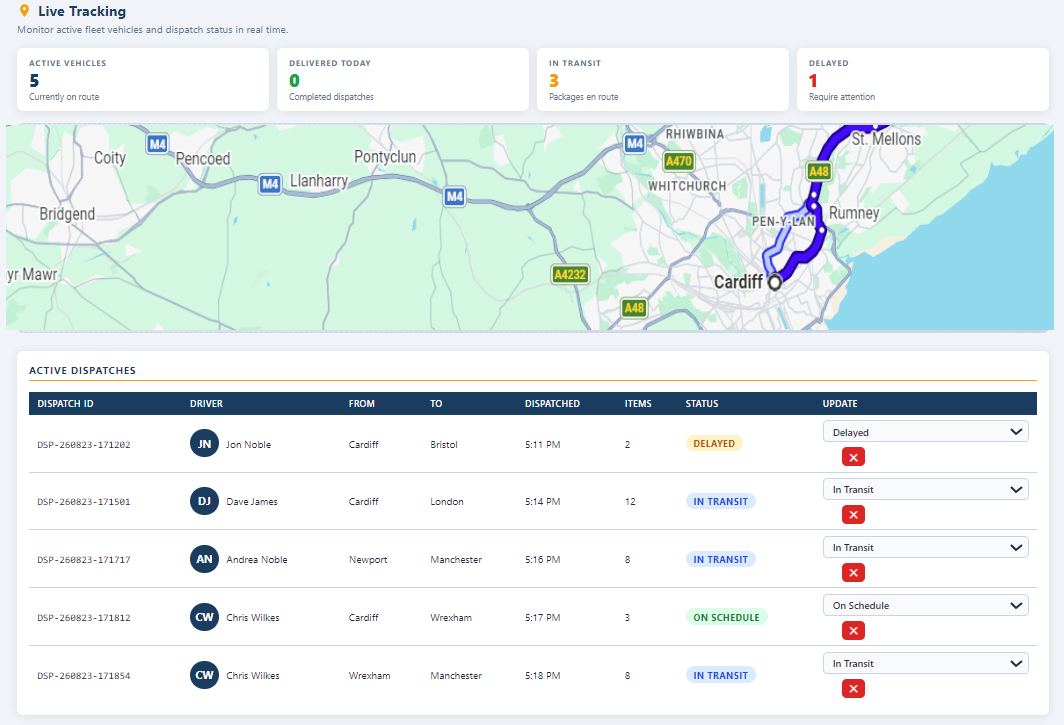Open status dropdown for dispatch DSP-260823-171854
The height and width of the screenshot is (725, 1064).
[926, 663]
